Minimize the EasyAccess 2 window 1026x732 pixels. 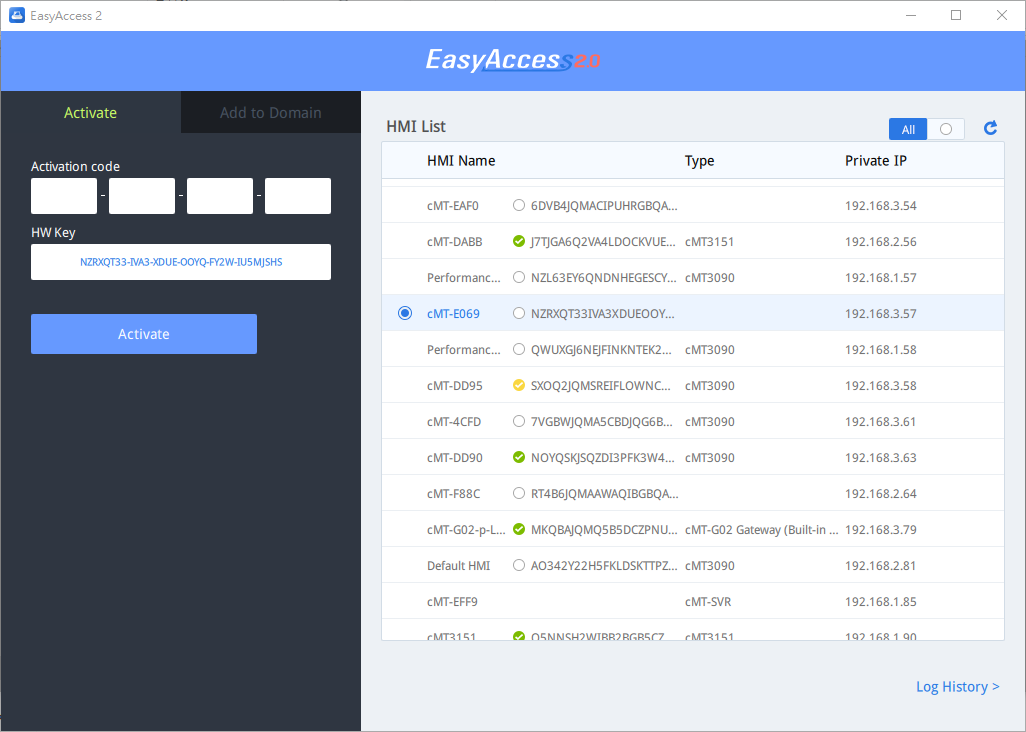(911, 15)
